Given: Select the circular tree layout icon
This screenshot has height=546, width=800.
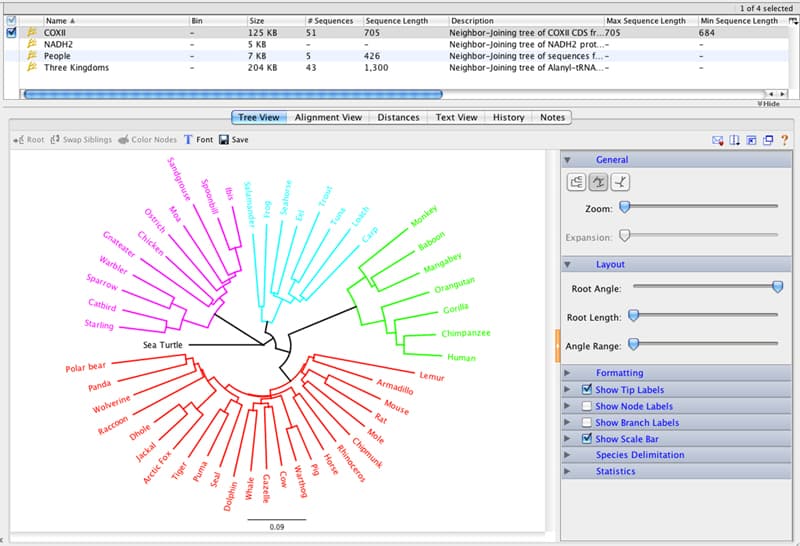Looking at the screenshot, I should (598, 182).
